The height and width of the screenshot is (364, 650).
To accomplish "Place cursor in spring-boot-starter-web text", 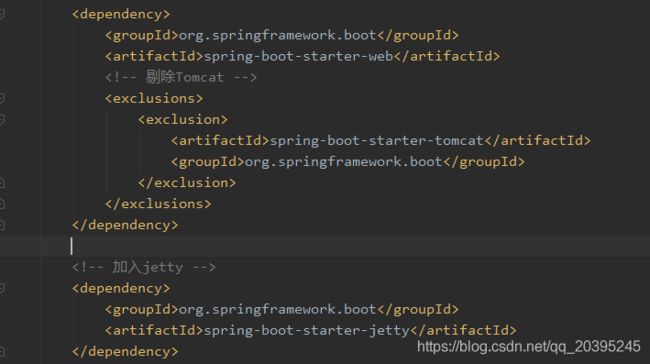I will pos(298,56).
